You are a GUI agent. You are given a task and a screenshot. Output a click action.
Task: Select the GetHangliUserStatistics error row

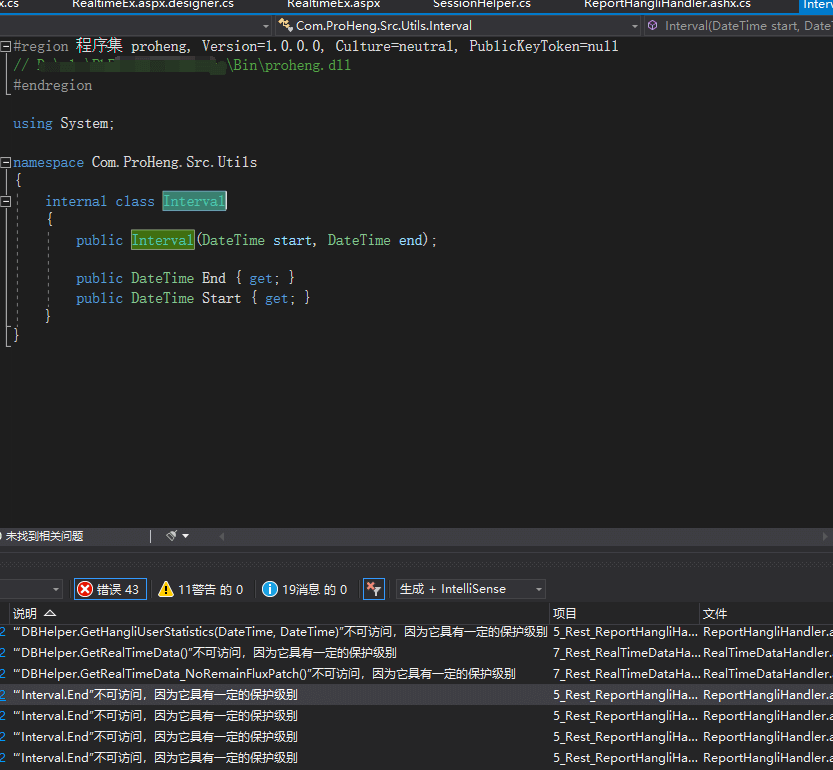coord(280,632)
